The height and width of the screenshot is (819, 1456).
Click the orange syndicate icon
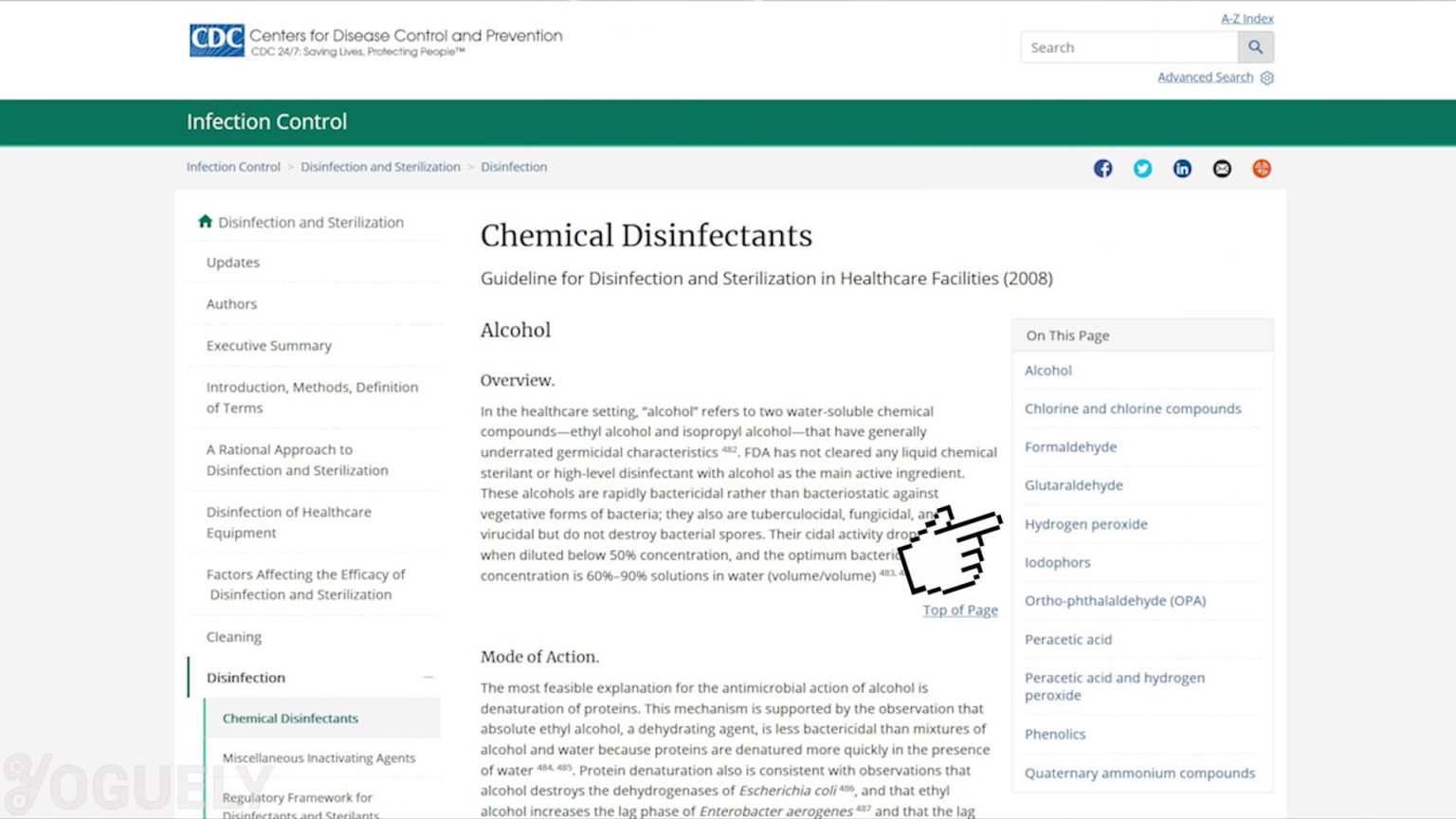pos(1262,169)
